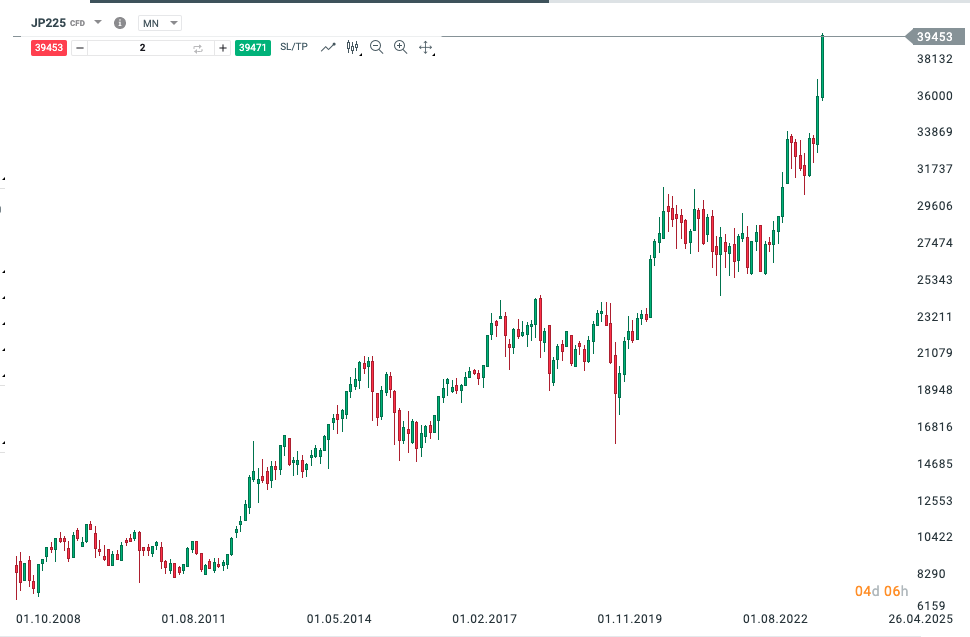This screenshot has width=970, height=637.
Task: Click the 04d 06h candle countdown timer
Action: click(x=881, y=591)
